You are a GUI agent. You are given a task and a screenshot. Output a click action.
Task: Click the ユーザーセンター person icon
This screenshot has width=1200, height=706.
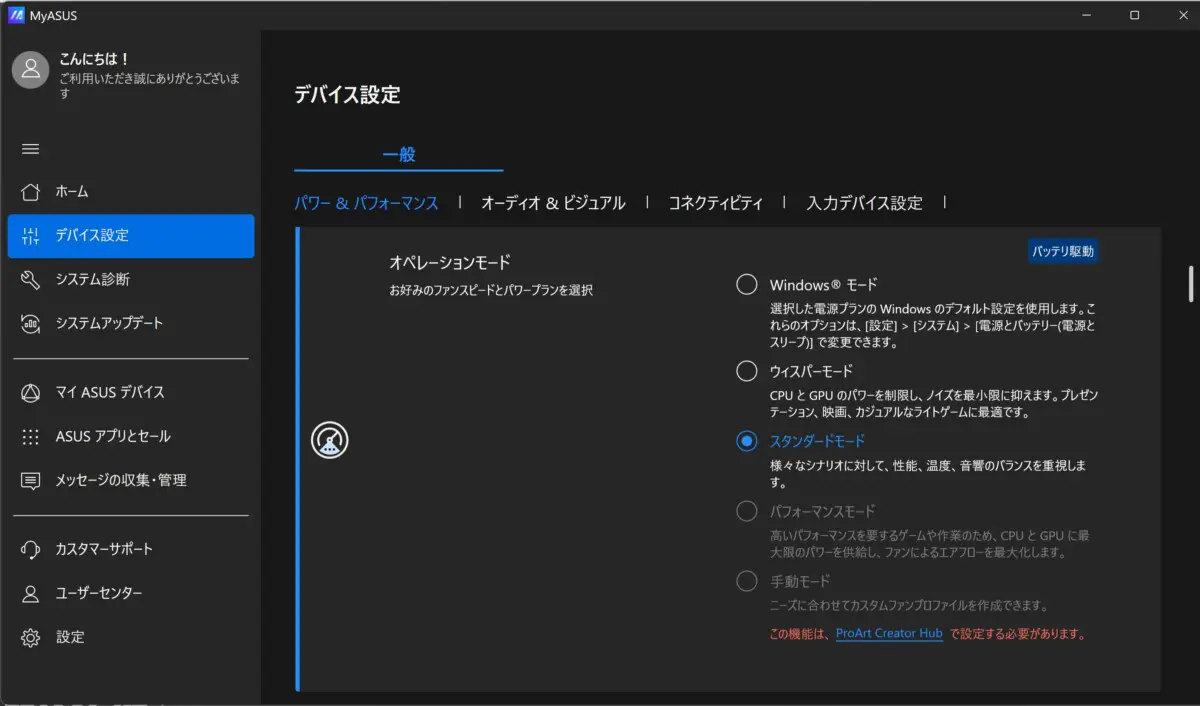(x=31, y=593)
